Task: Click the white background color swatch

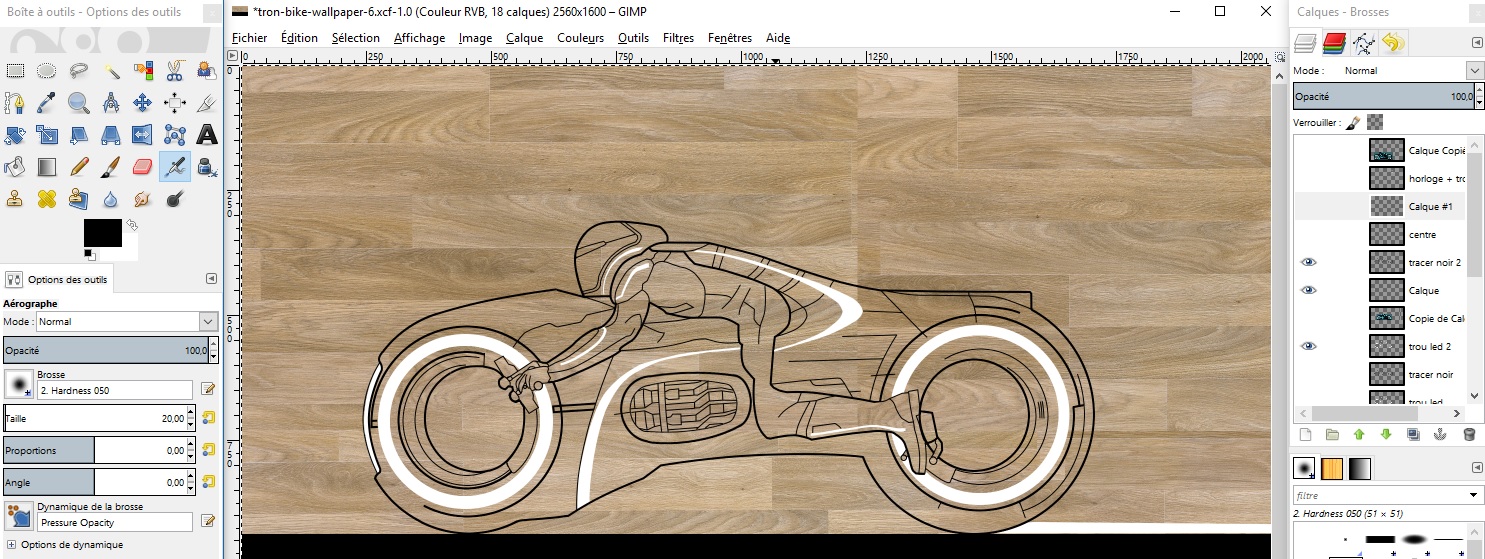Action: pos(130,248)
